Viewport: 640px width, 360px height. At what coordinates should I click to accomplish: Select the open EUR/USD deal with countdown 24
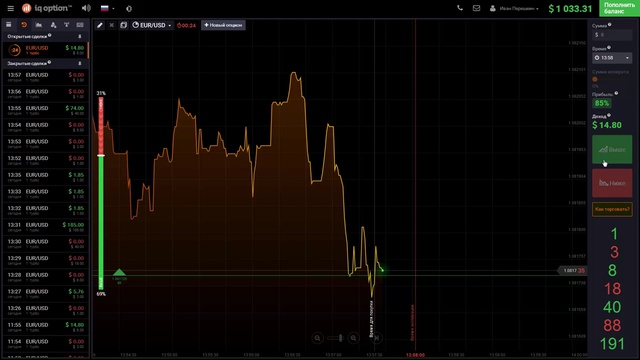45,50
